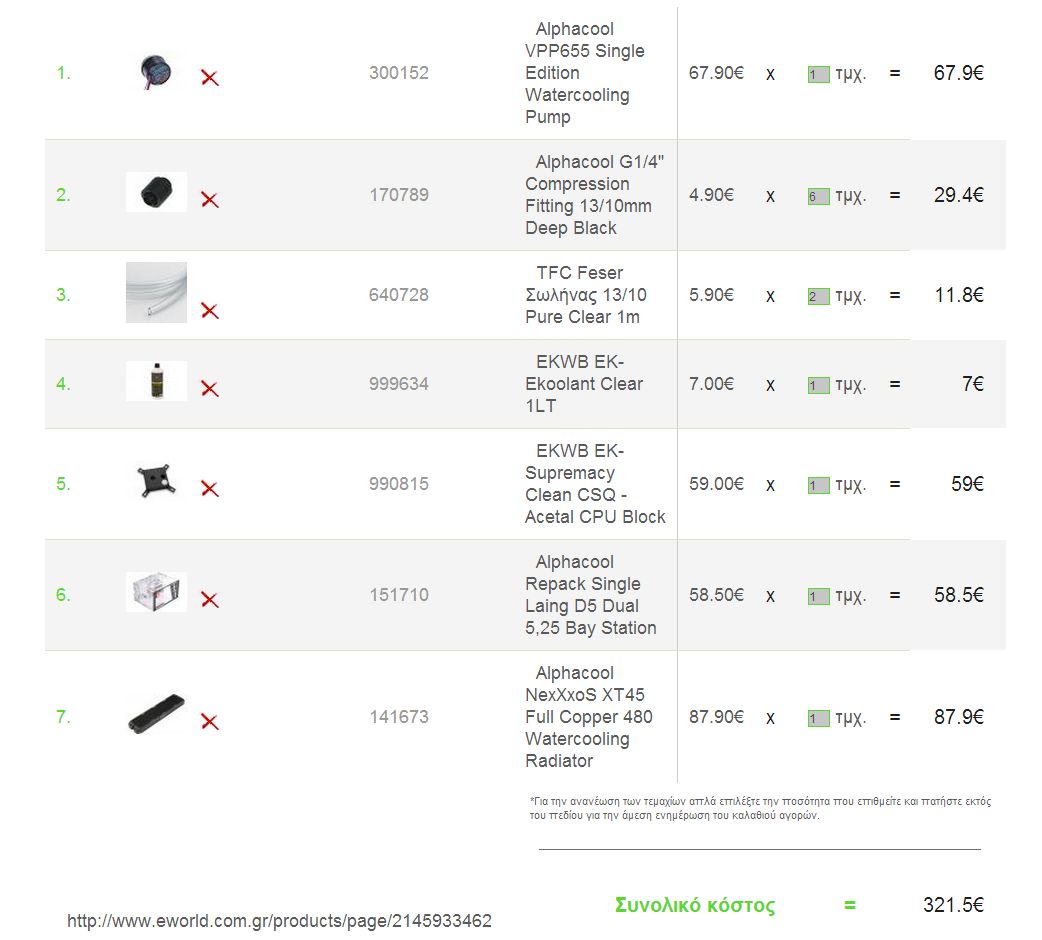The image size is (1042, 940).
Task: View the TFC Feser clear tubing thumbnail
Action: pyautogui.click(x=156, y=292)
